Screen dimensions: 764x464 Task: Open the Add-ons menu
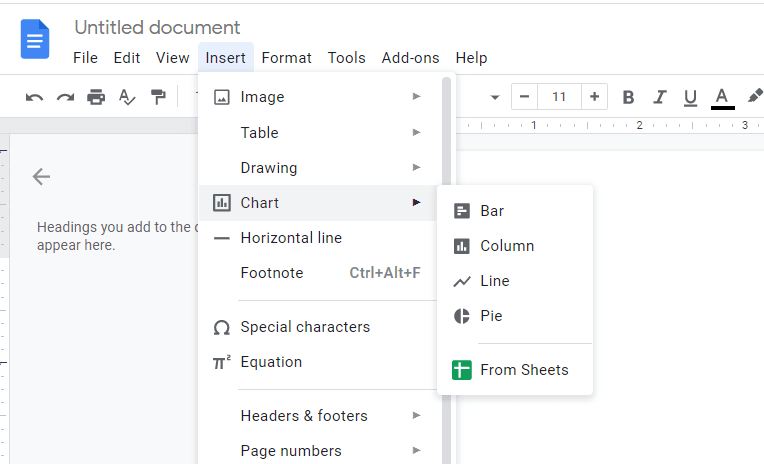(410, 58)
